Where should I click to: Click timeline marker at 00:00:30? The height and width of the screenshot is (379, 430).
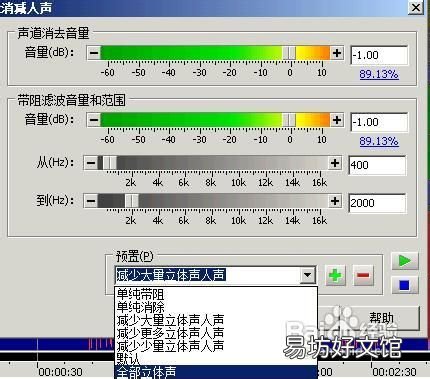pyautogui.click(x=61, y=372)
